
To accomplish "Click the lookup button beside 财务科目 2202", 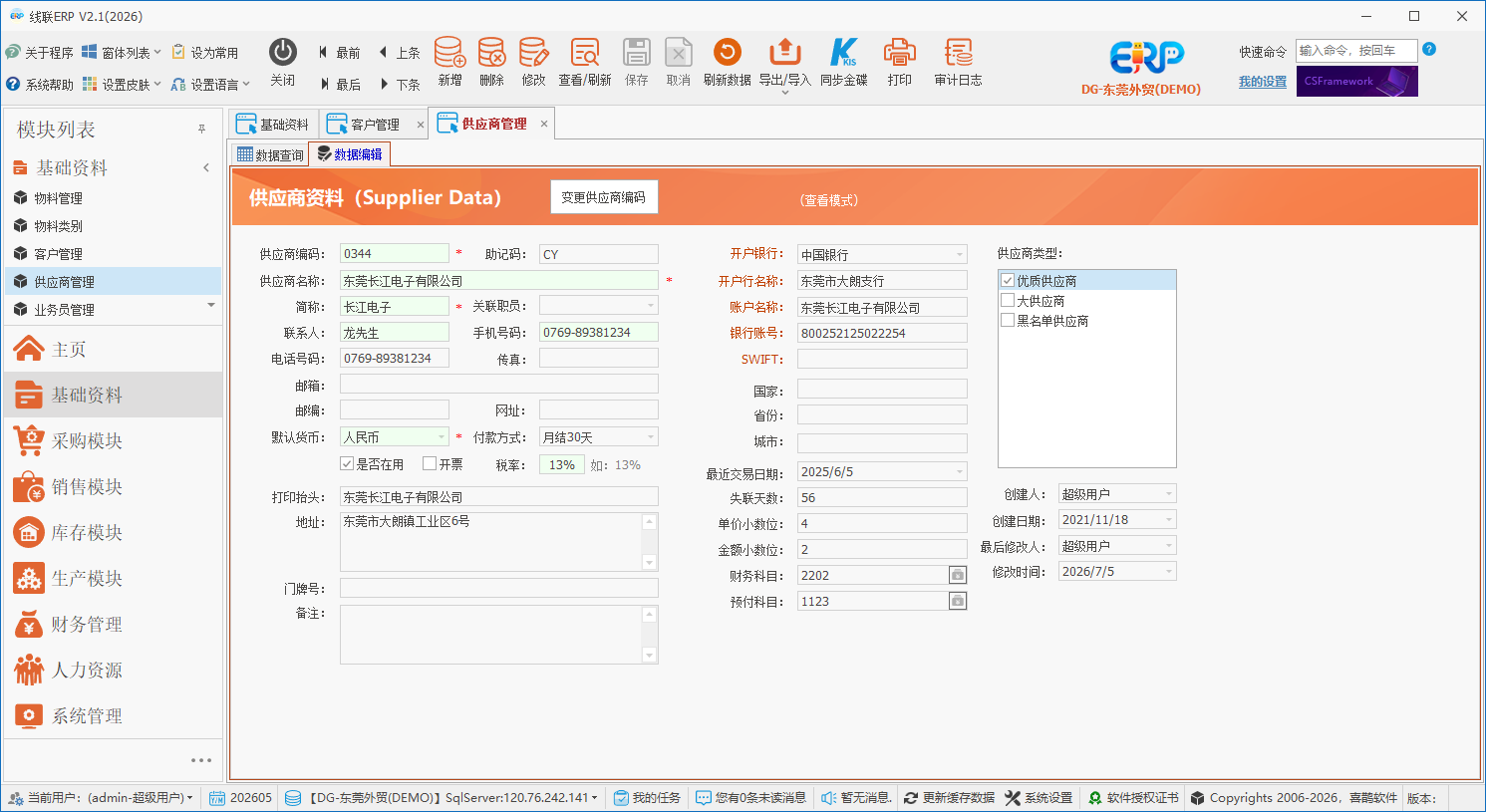I will pos(957,575).
